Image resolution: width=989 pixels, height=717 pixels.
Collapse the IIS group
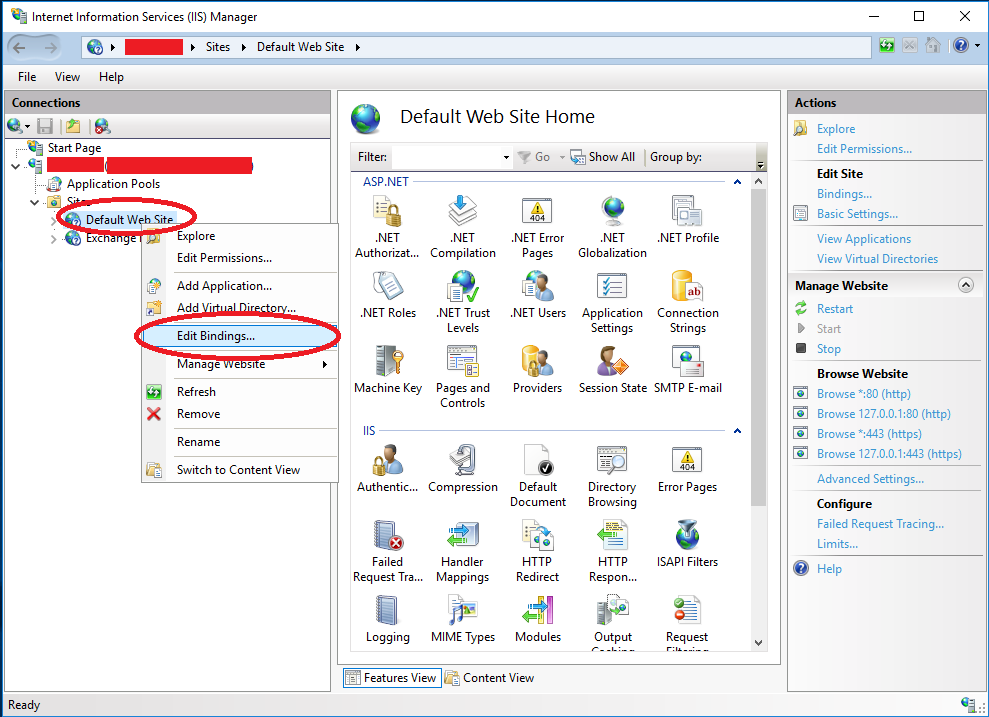737,431
